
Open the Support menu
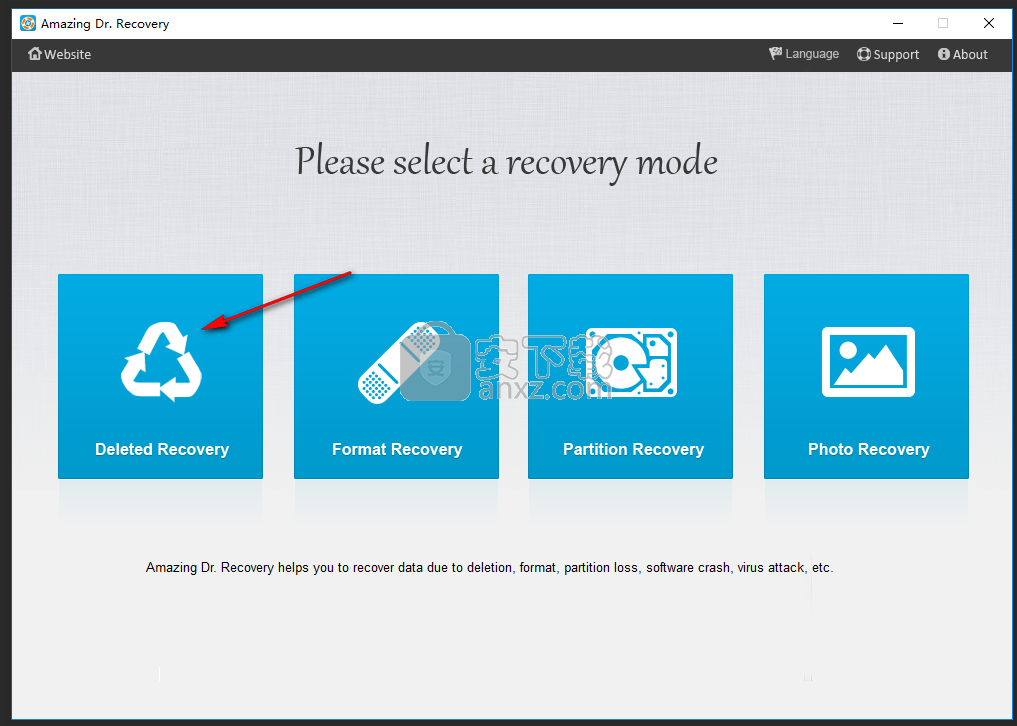click(x=888, y=54)
